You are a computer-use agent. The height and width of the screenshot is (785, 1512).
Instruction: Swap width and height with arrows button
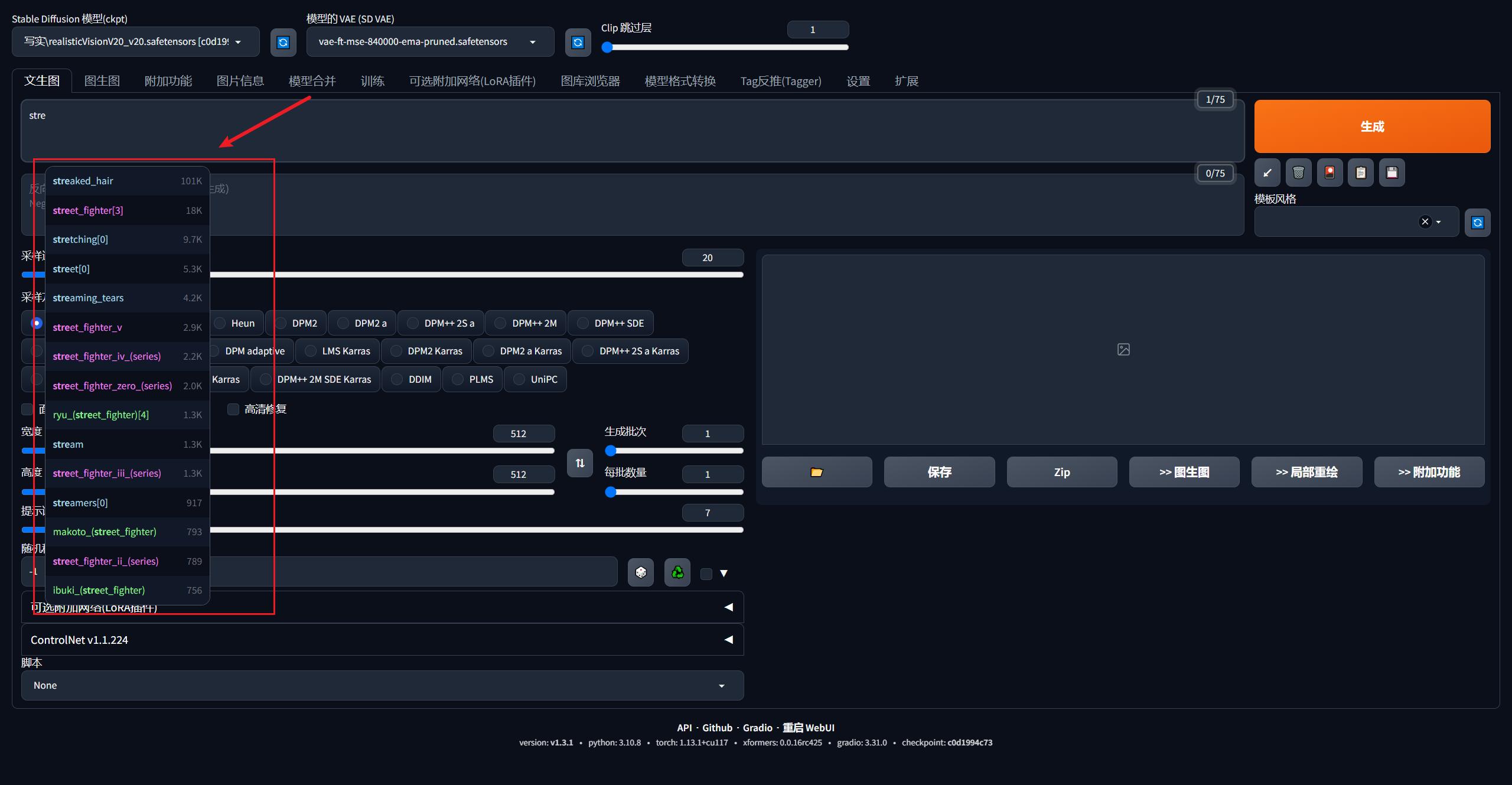point(579,463)
